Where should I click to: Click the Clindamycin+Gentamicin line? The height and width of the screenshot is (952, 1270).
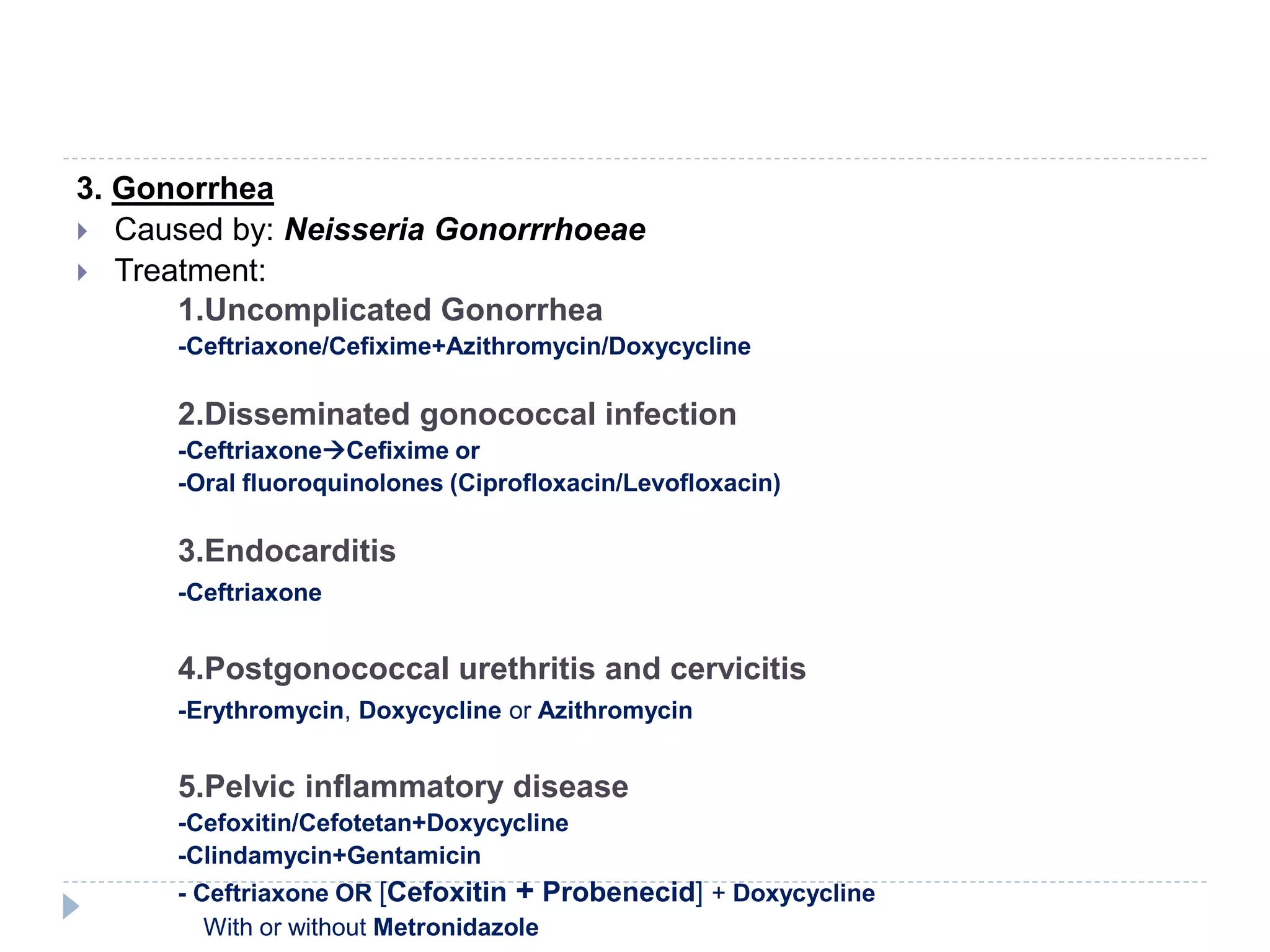[x=329, y=855]
